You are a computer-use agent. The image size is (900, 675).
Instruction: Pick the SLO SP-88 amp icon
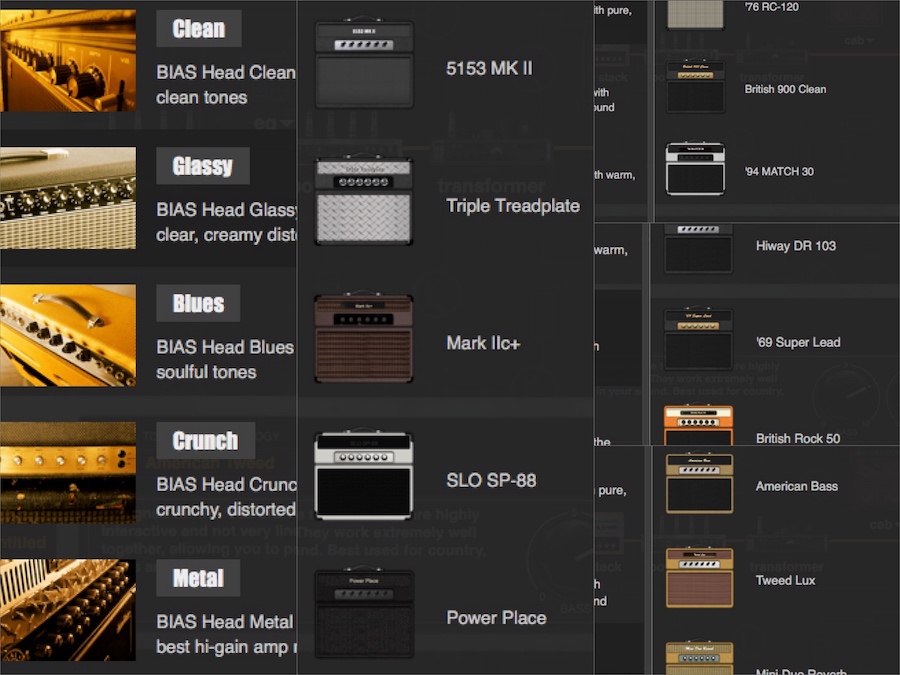pyautogui.click(x=364, y=475)
